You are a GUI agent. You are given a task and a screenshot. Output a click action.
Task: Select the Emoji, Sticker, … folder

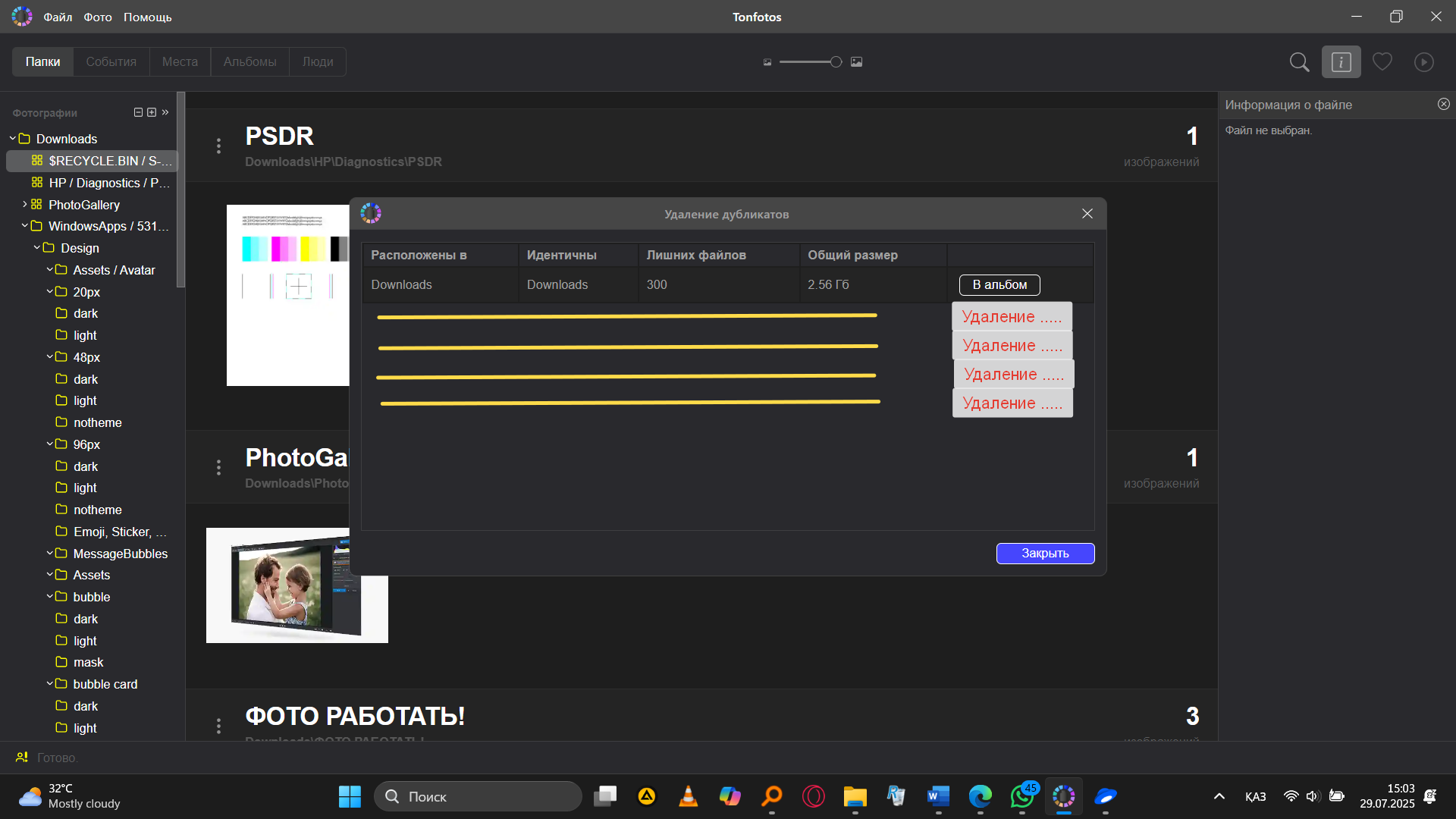[112, 532]
